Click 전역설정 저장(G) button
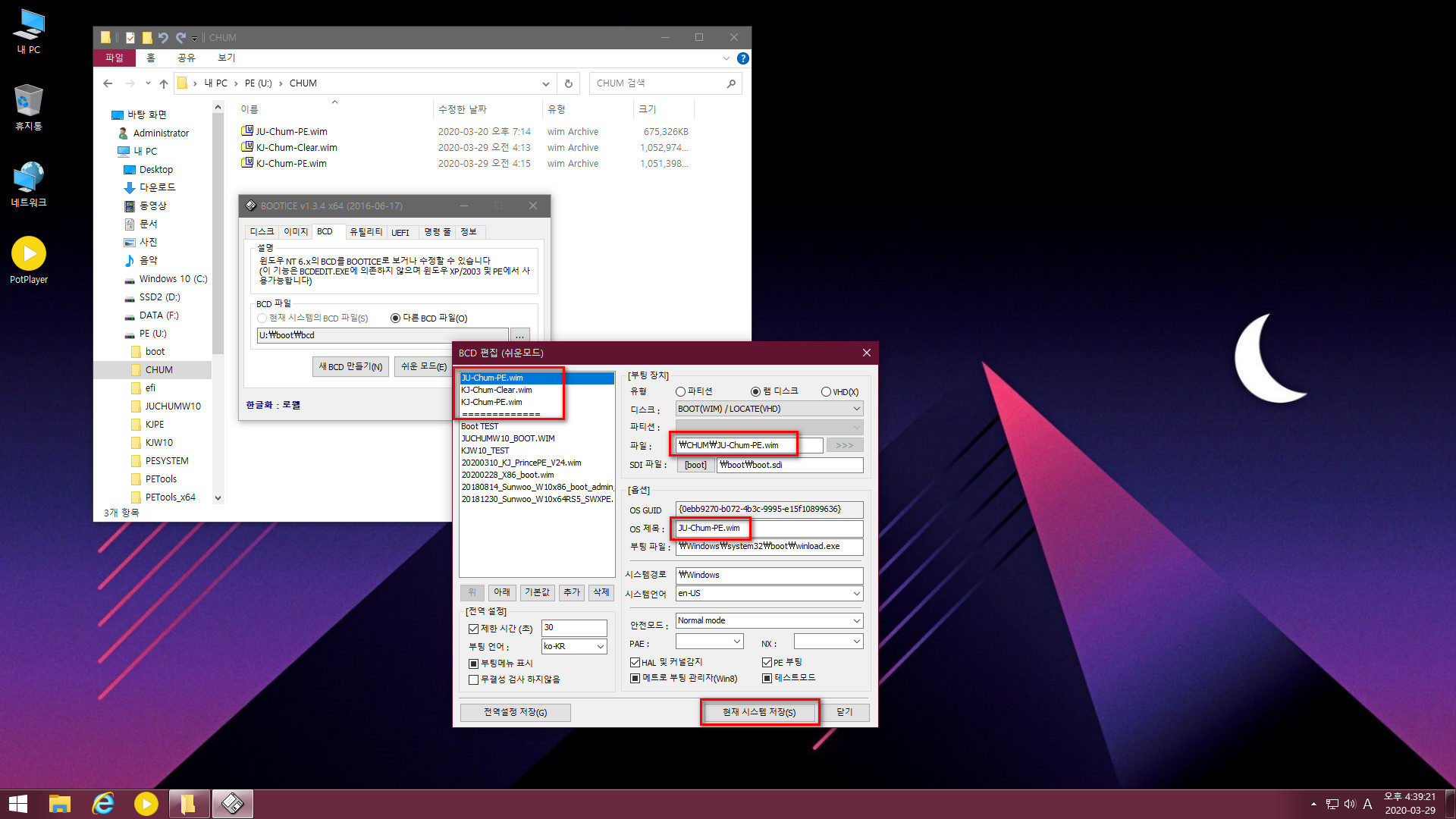The image size is (1456, 819). tap(516, 713)
